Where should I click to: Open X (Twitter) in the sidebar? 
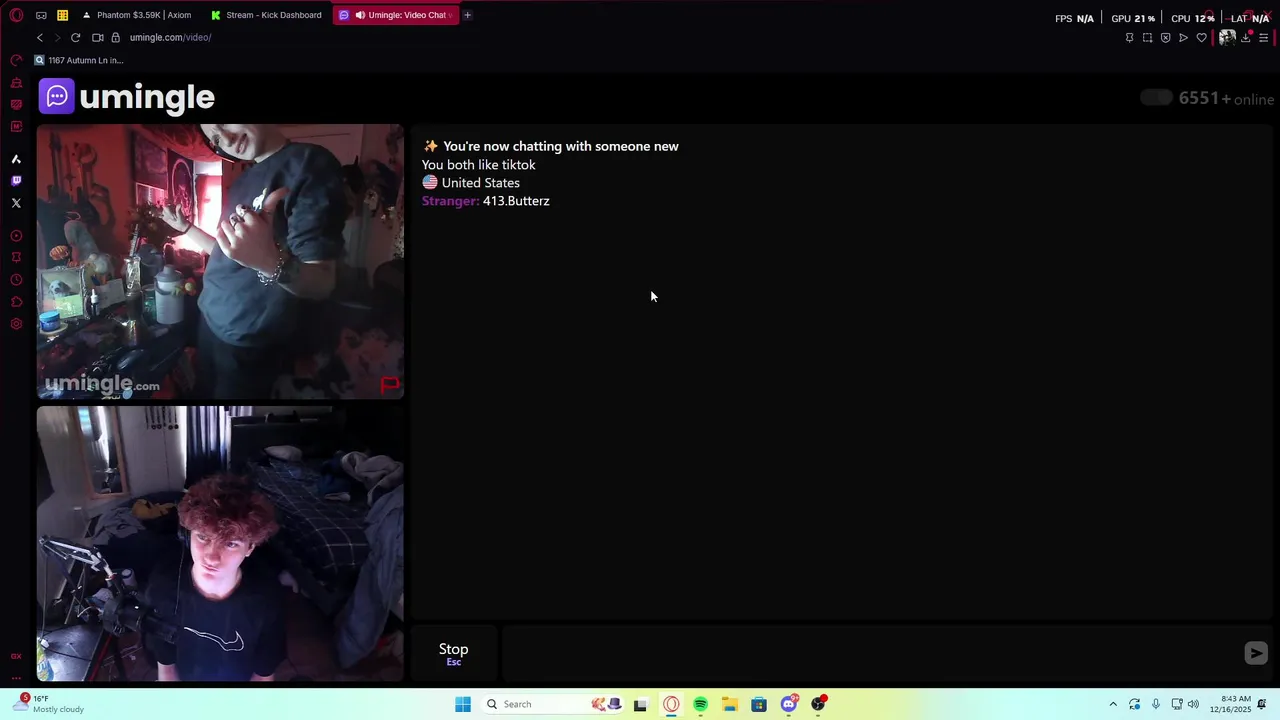coord(16,203)
